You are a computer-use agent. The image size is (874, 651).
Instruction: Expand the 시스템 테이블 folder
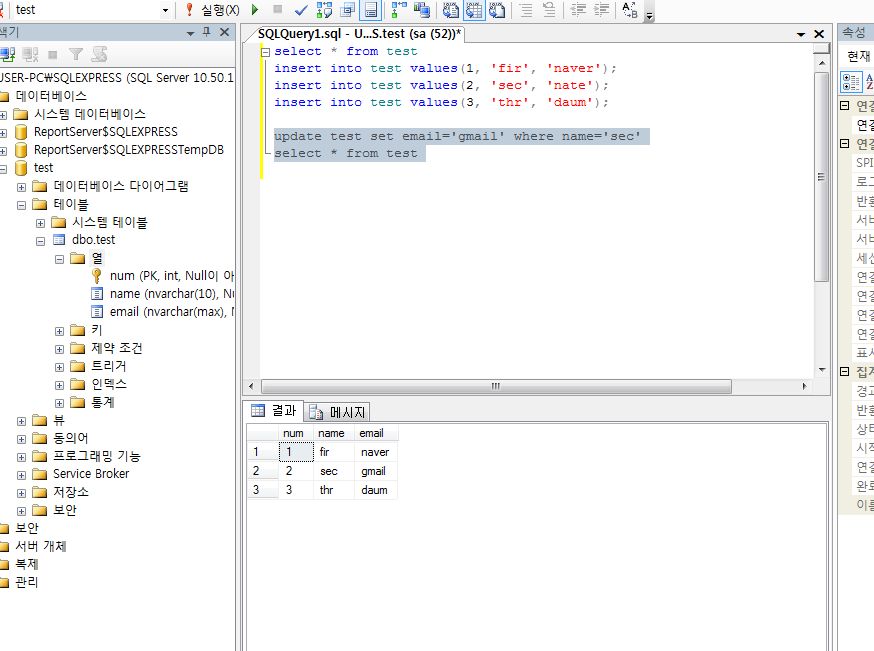(x=40, y=223)
